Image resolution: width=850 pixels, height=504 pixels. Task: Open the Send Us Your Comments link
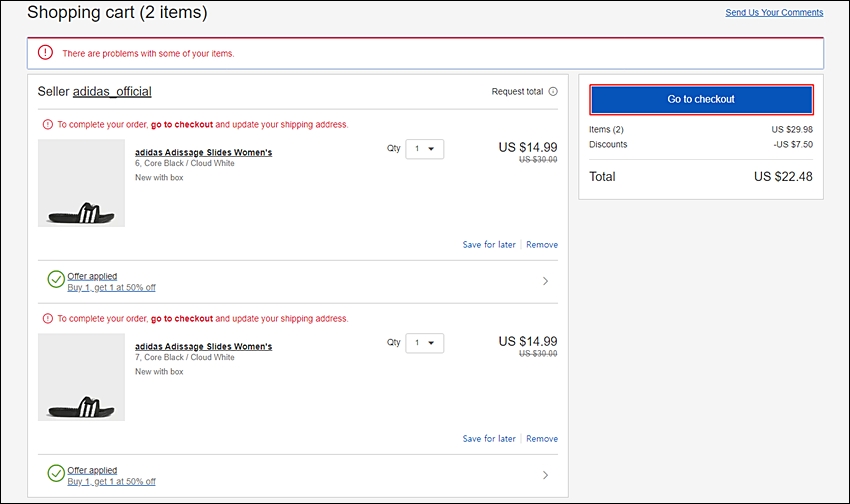pos(774,12)
